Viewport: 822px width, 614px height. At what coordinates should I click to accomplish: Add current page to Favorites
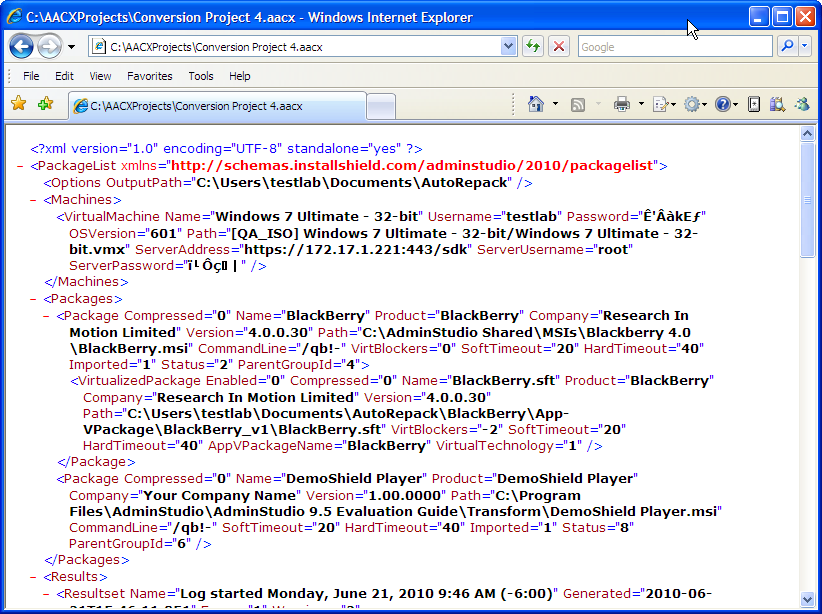(x=44, y=104)
